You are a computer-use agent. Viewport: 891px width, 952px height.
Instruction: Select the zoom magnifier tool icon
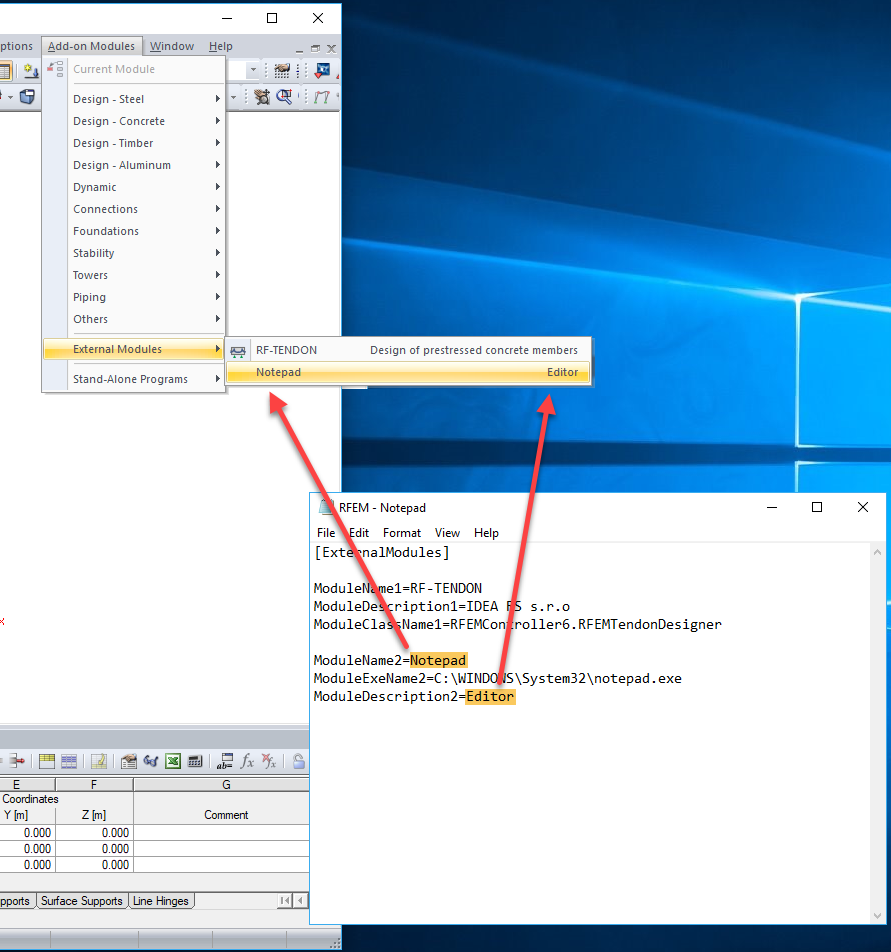point(285,96)
